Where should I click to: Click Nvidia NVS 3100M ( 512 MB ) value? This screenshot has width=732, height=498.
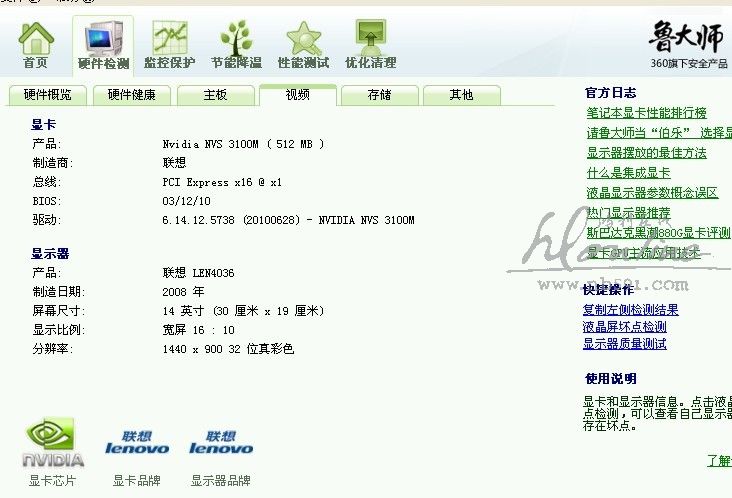243,144
